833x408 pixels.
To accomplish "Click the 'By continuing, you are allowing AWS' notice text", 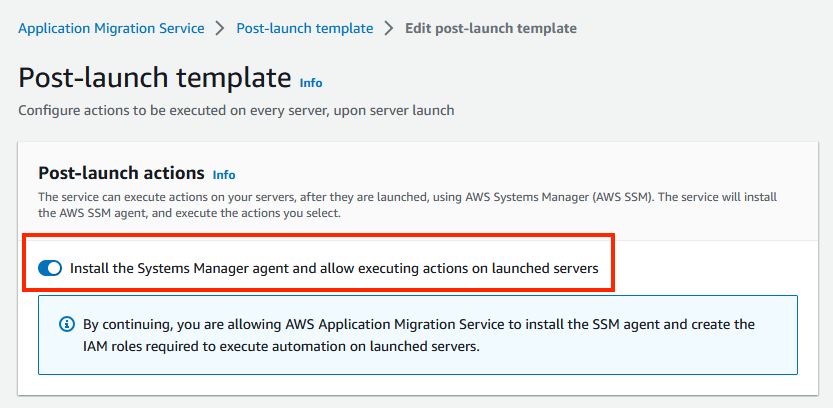I will [x=419, y=335].
